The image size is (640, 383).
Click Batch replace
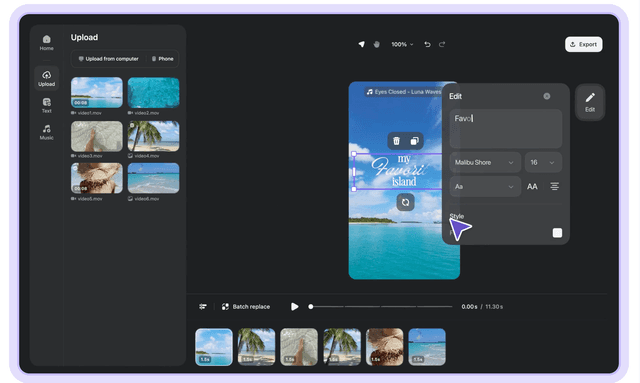(246, 307)
